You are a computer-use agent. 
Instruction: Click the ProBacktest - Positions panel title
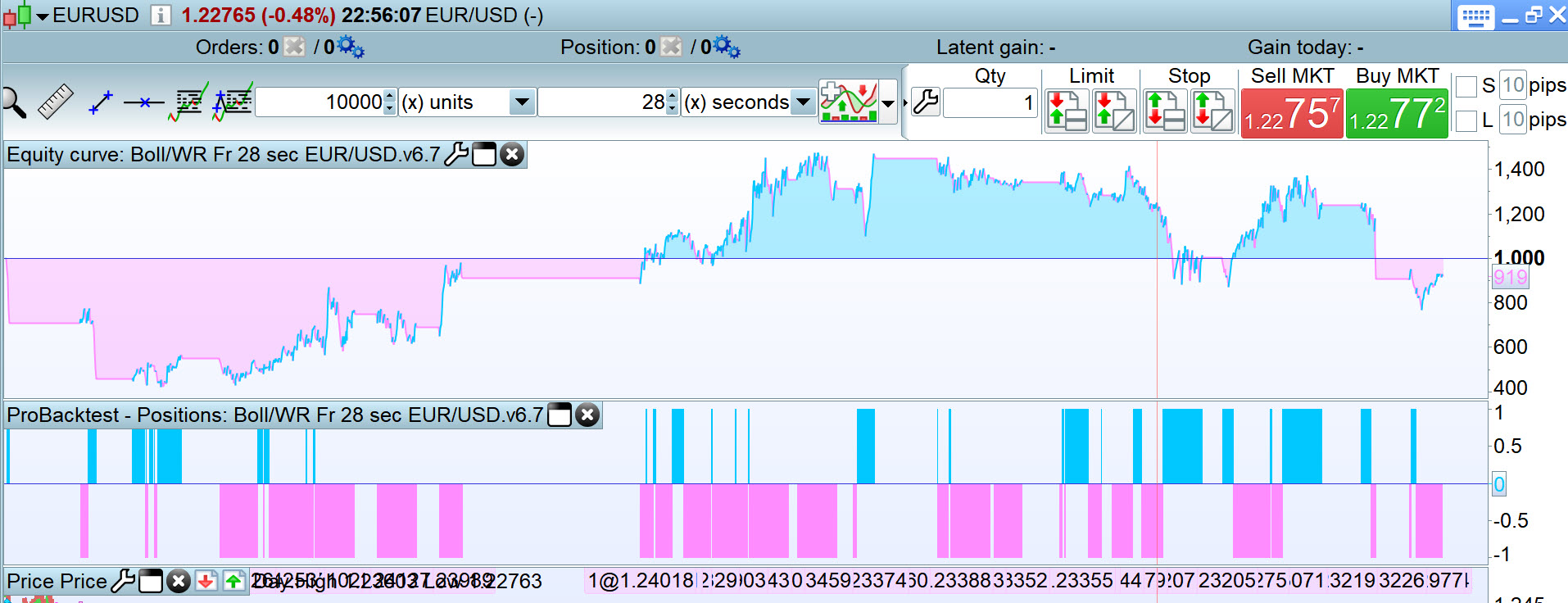274,415
